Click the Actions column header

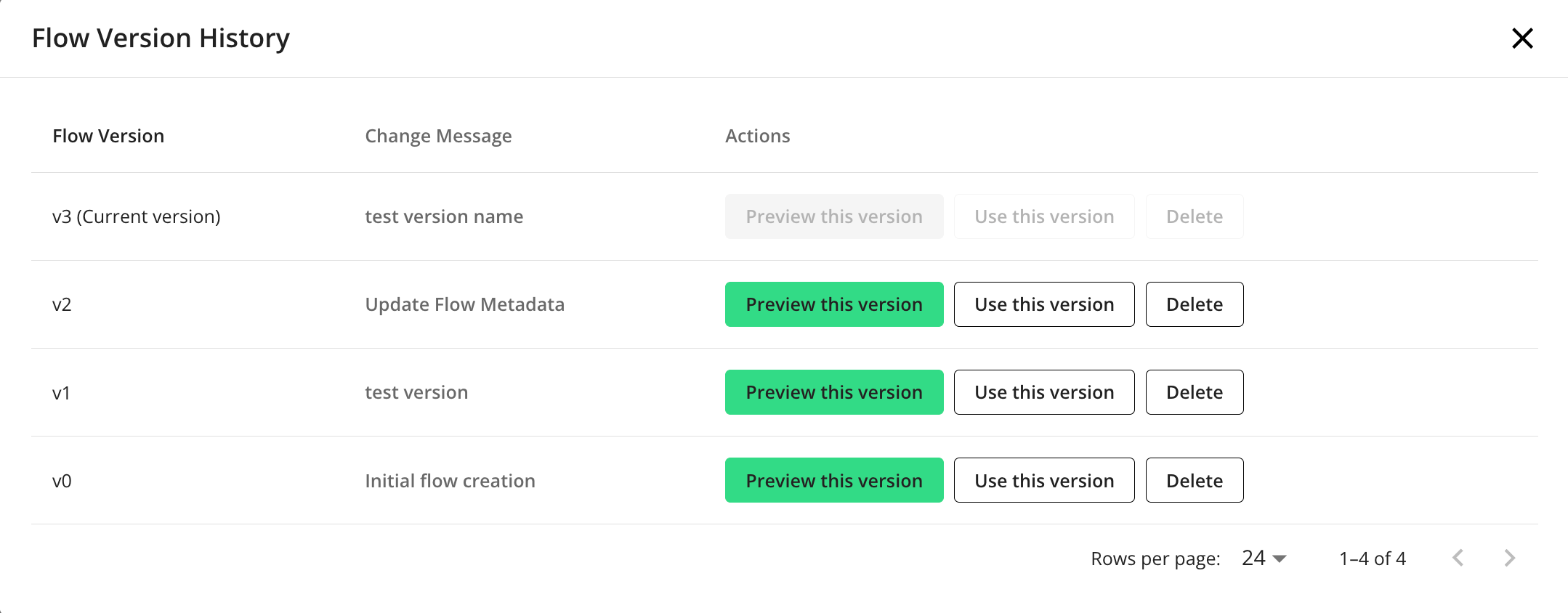[757, 136]
